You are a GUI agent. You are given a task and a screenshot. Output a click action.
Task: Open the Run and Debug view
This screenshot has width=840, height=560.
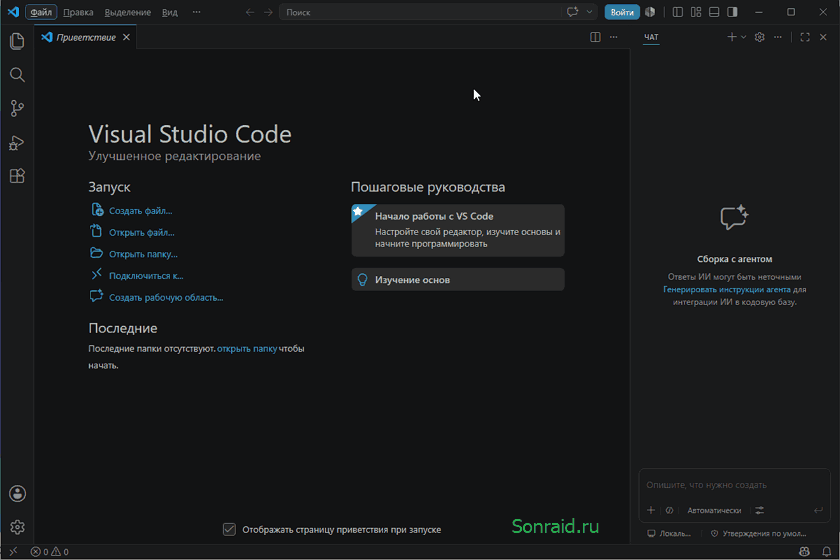pyautogui.click(x=17, y=143)
